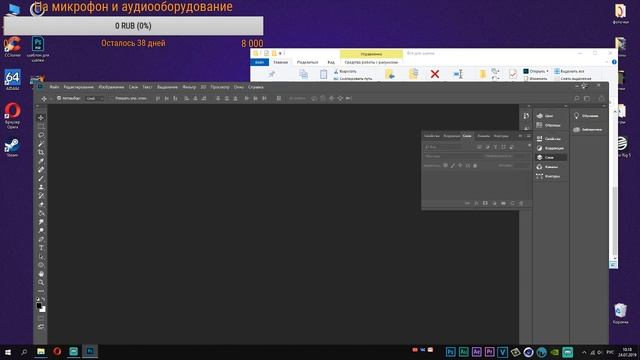
Task: Open the Каналы (Channels) panel icon
Action: click(540, 167)
